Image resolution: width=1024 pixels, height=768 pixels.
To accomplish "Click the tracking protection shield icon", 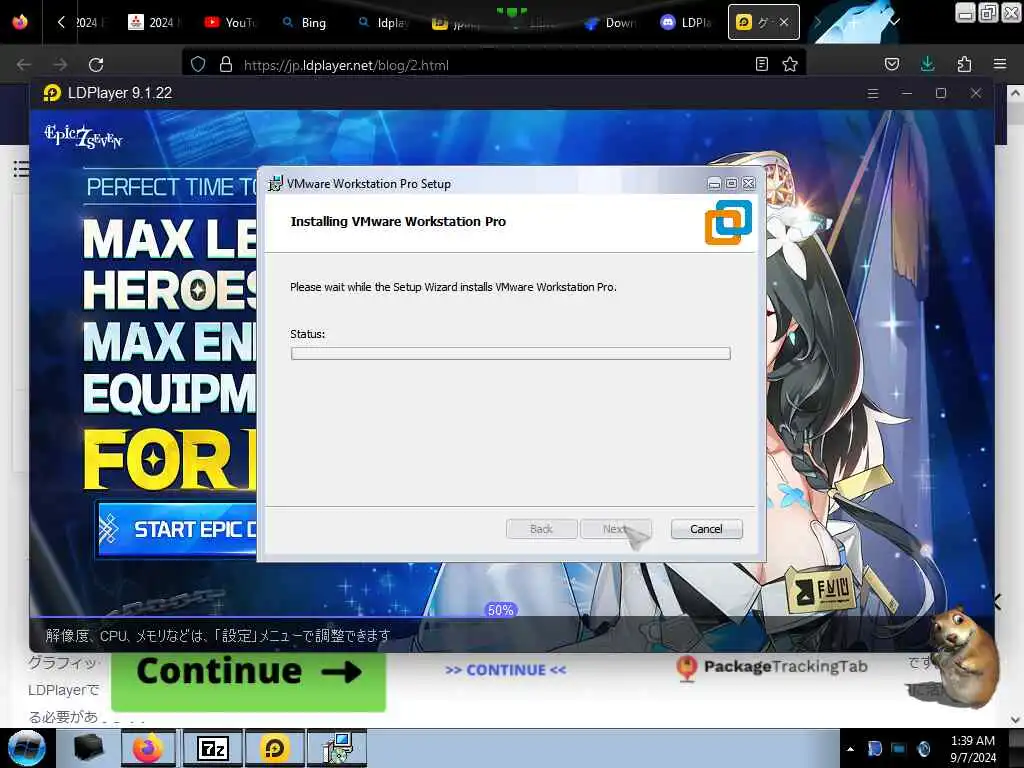I will [198, 64].
